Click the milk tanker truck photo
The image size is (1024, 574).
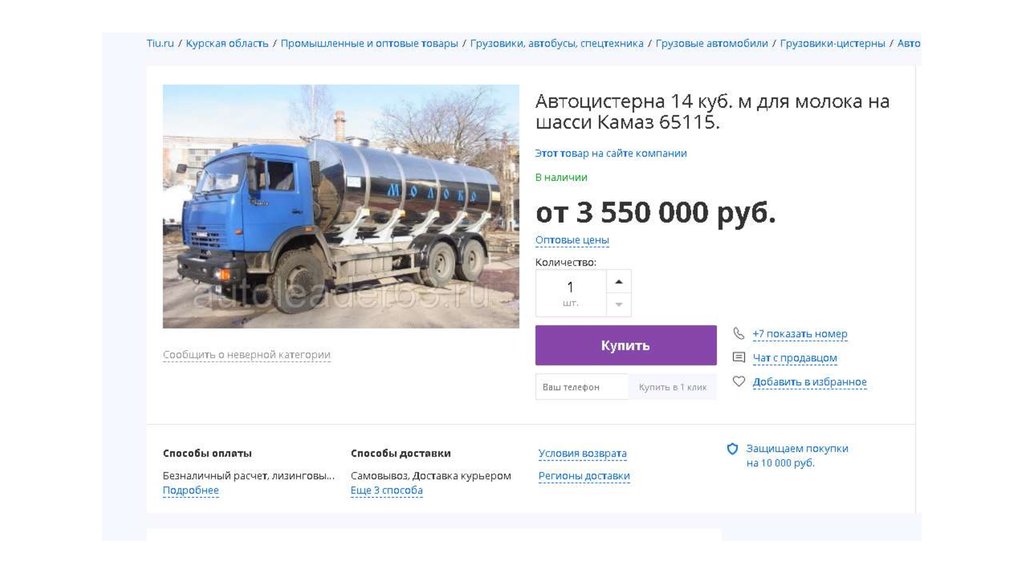click(341, 206)
